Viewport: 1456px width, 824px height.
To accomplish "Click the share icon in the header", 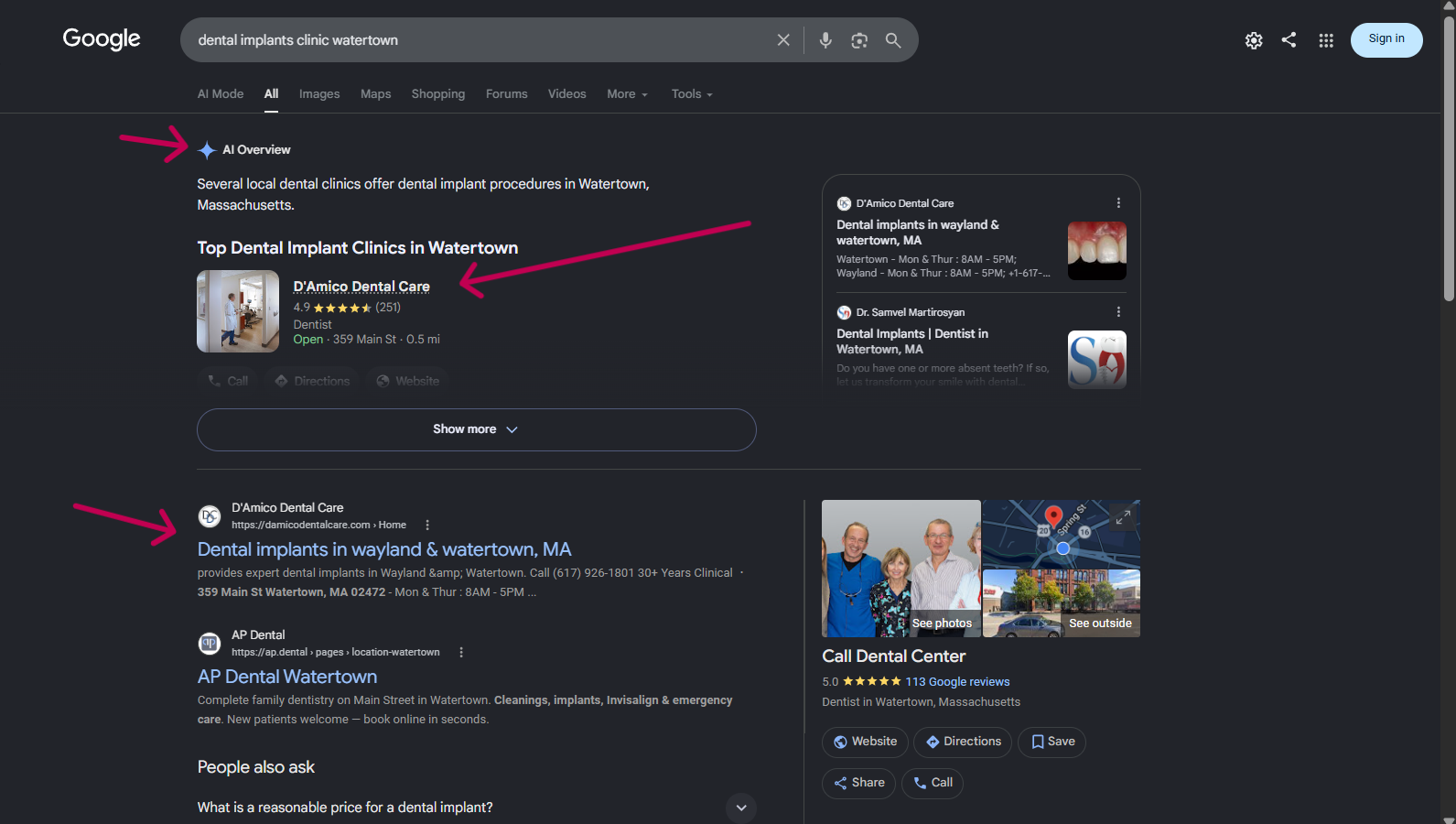I will (1289, 39).
